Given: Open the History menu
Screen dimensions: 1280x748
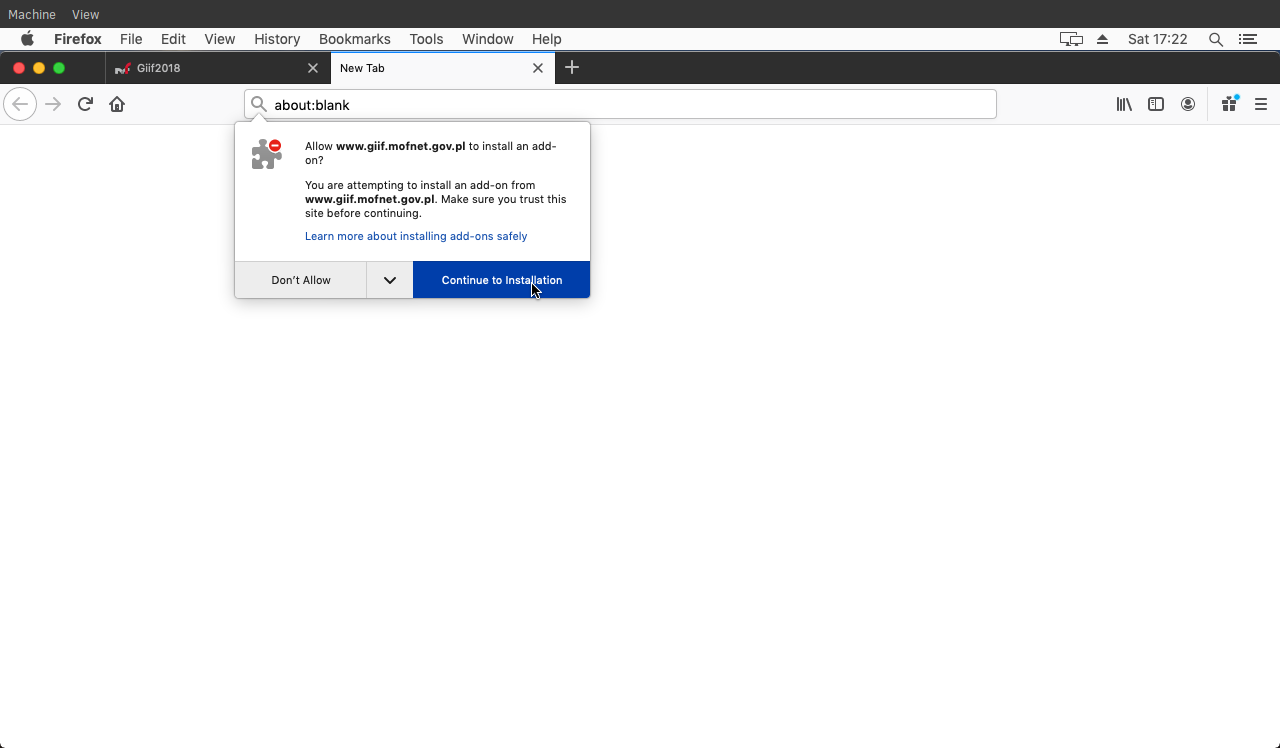Looking at the screenshot, I should (x=277, y=39).
